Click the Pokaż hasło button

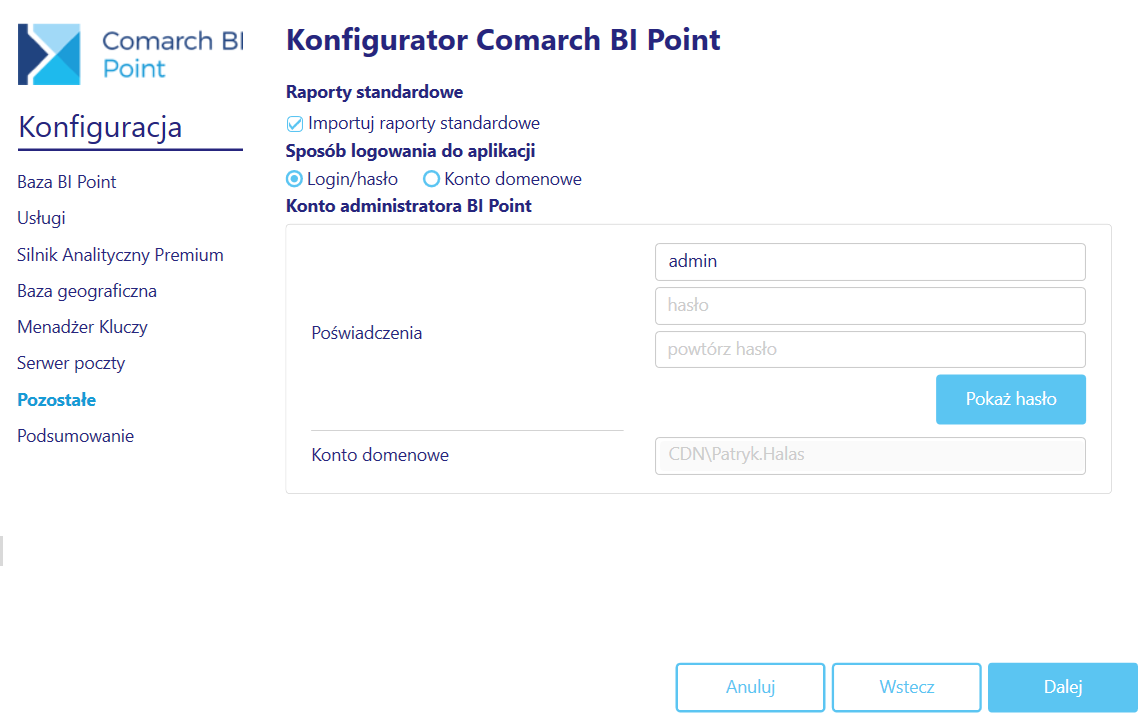click(1011, 399)
